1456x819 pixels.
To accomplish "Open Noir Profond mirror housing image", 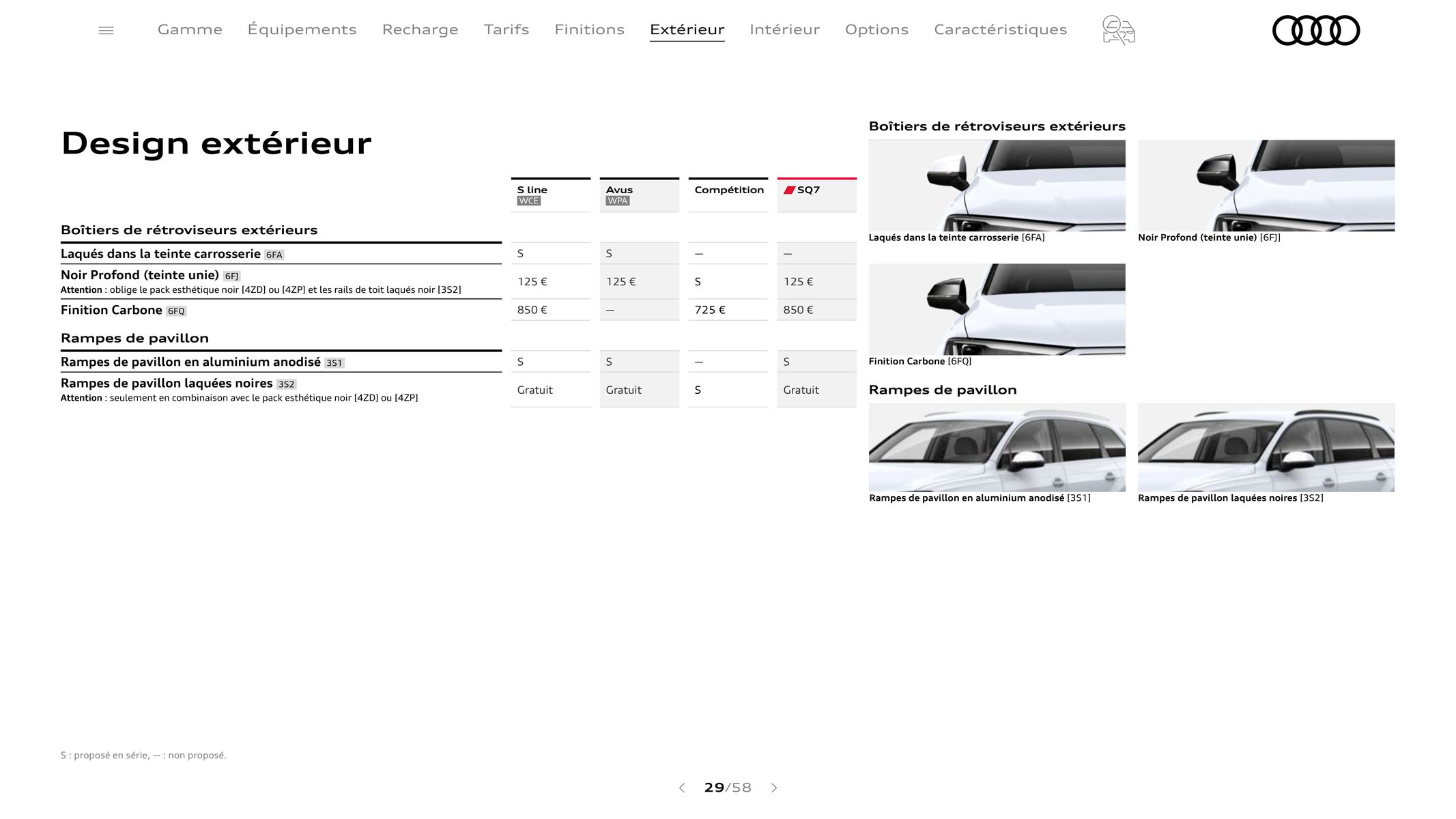I will [x=1266, y=186].
